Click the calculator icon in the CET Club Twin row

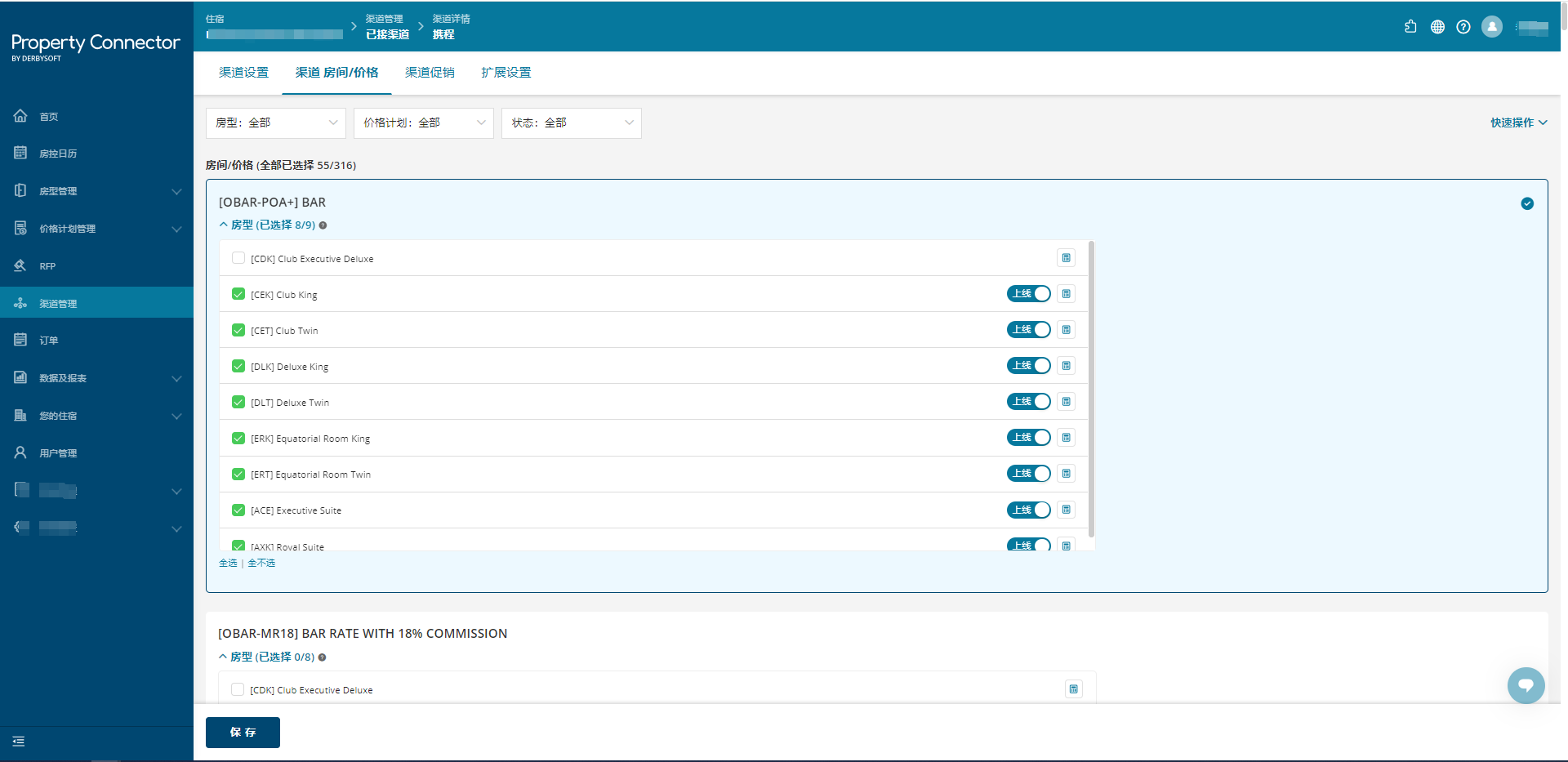point(1066,330)
